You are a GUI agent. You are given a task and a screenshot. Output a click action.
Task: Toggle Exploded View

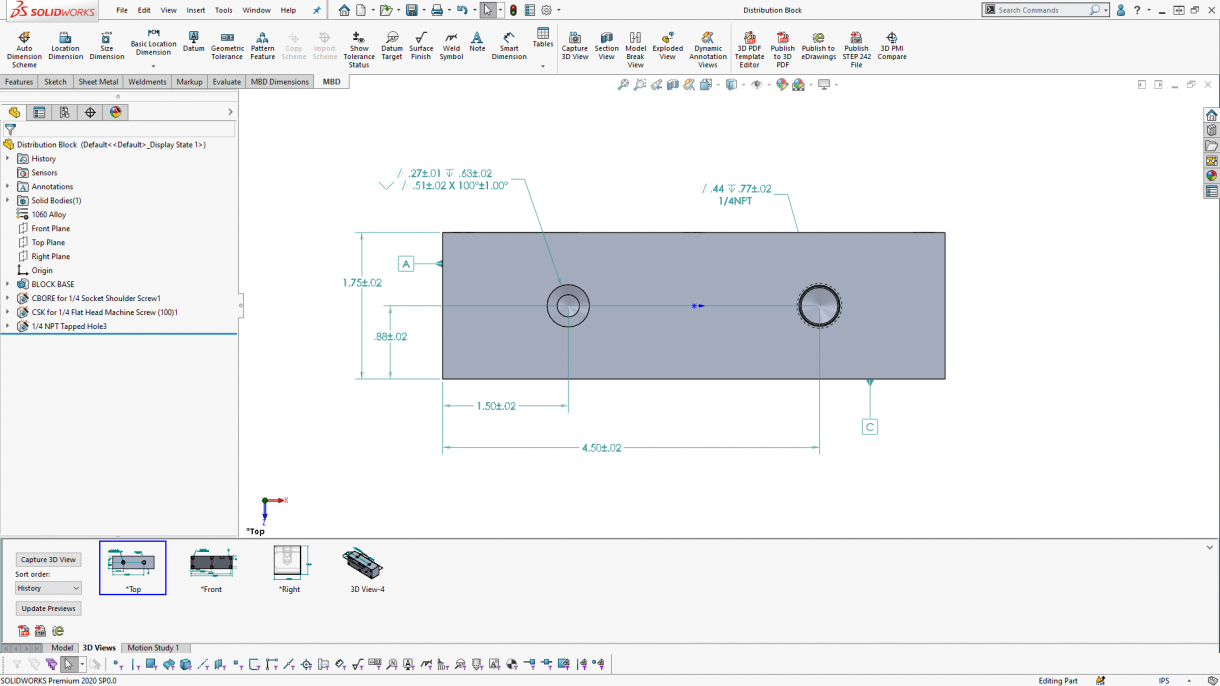(x=667, y=46)
